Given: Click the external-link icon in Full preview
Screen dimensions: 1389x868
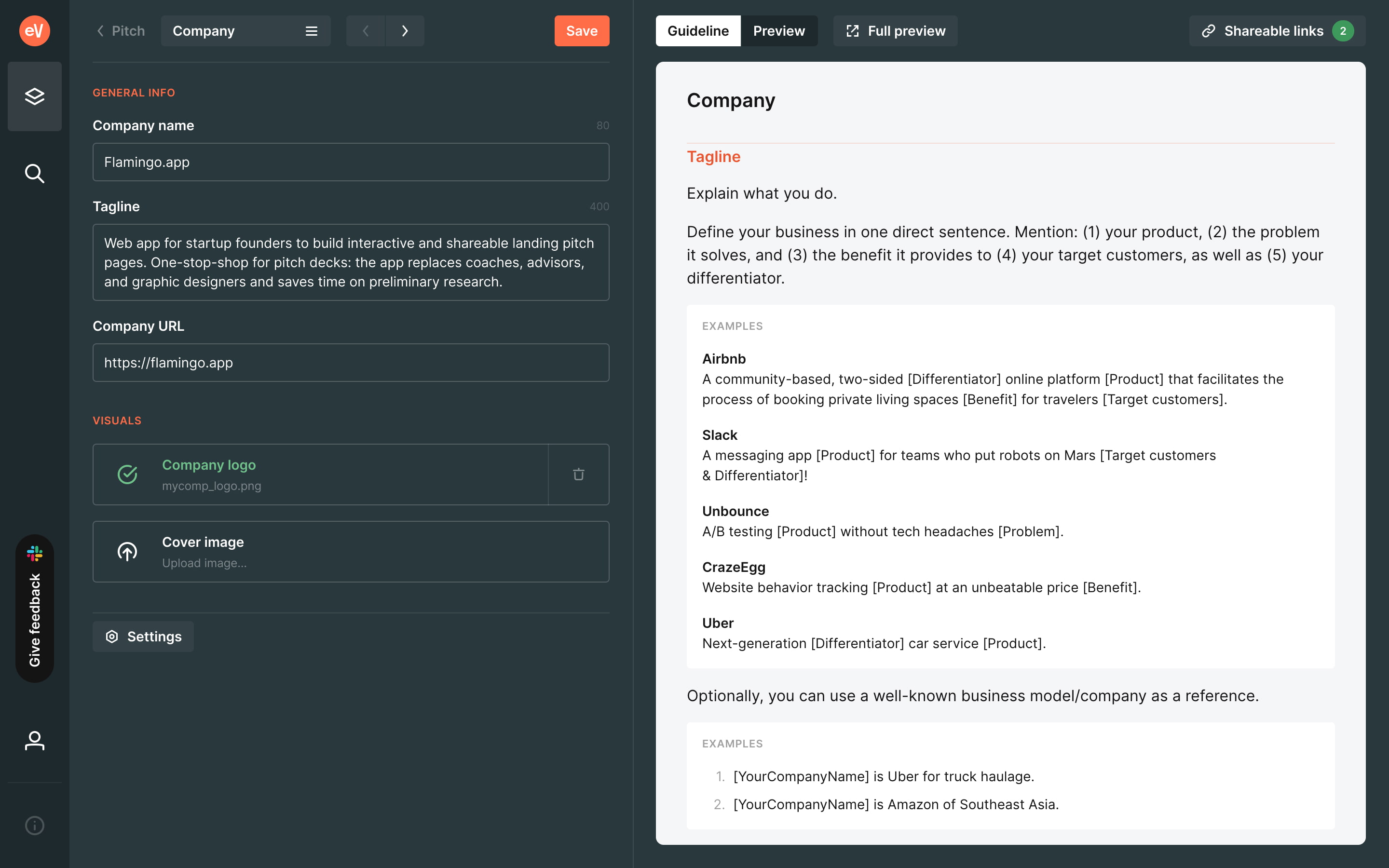Looking at the screenshot, I should tap(852, 31).
